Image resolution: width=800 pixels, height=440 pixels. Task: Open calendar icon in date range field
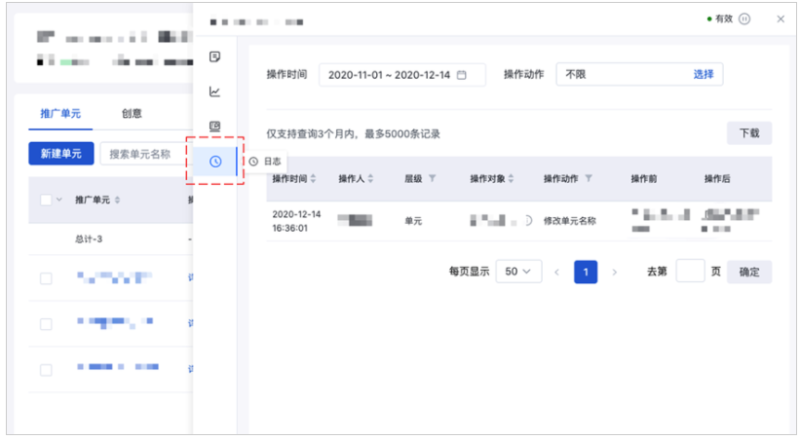pyautogui.click(x=462, y=75)
